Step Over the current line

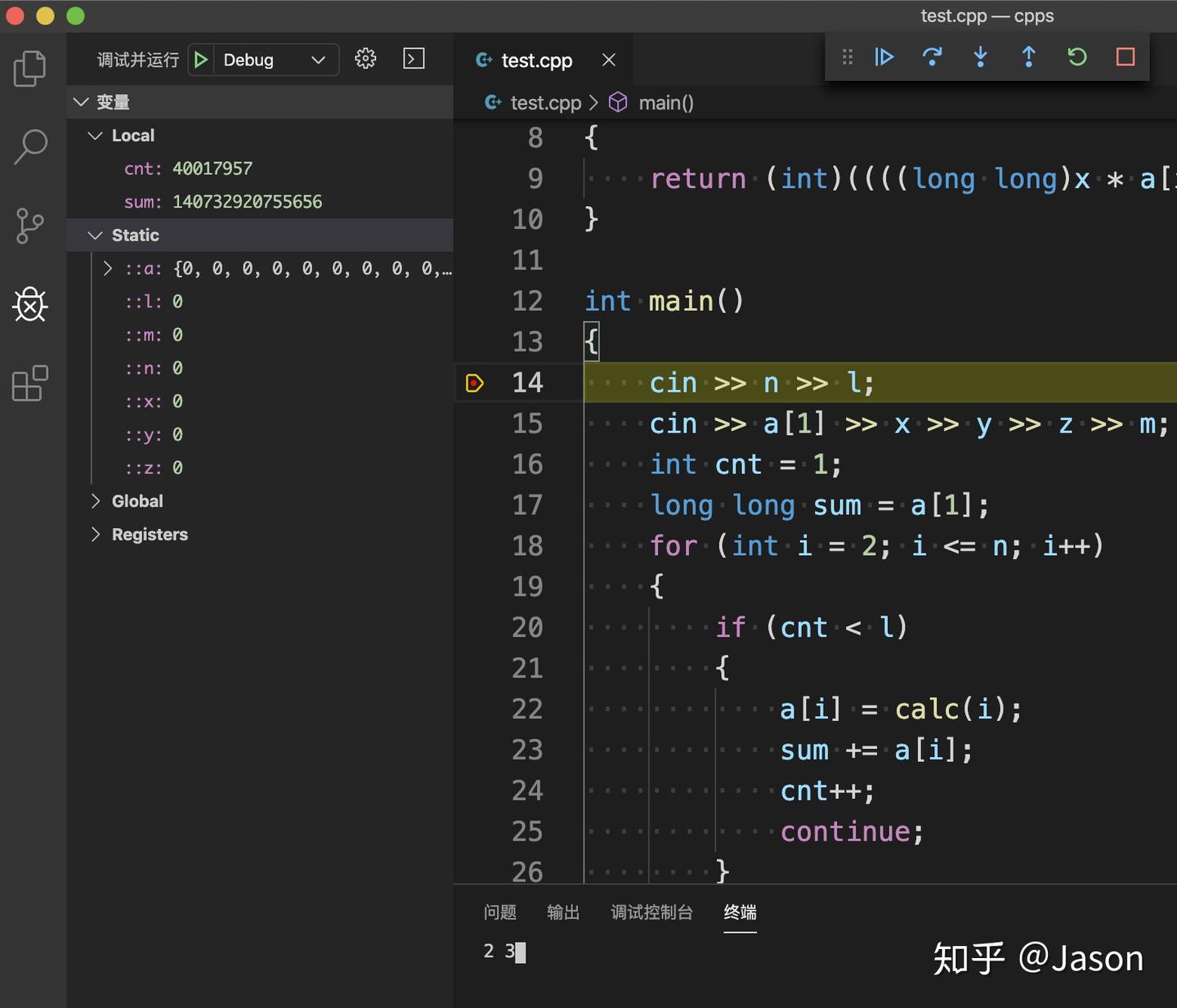tap(932, 56)
